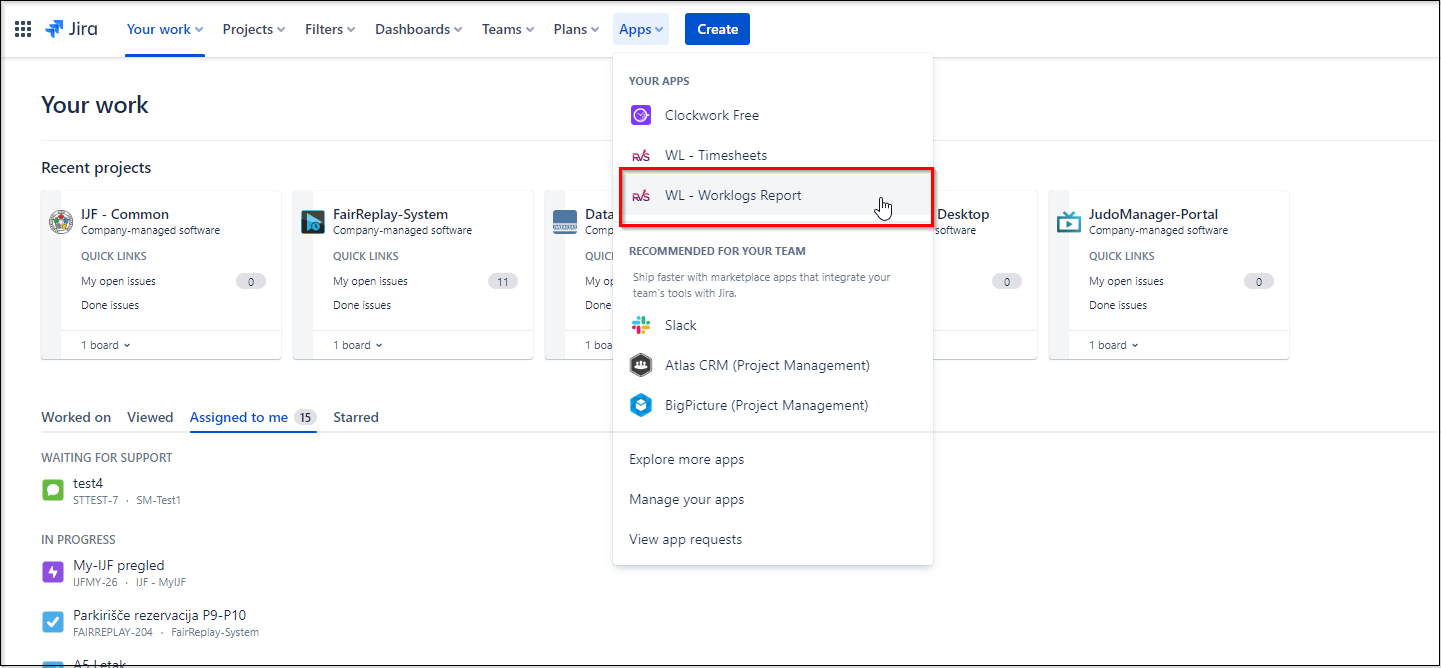Select the Assigned to me tab
Viewport: 1441px width, 668px height.
click(x=253, y=417)
